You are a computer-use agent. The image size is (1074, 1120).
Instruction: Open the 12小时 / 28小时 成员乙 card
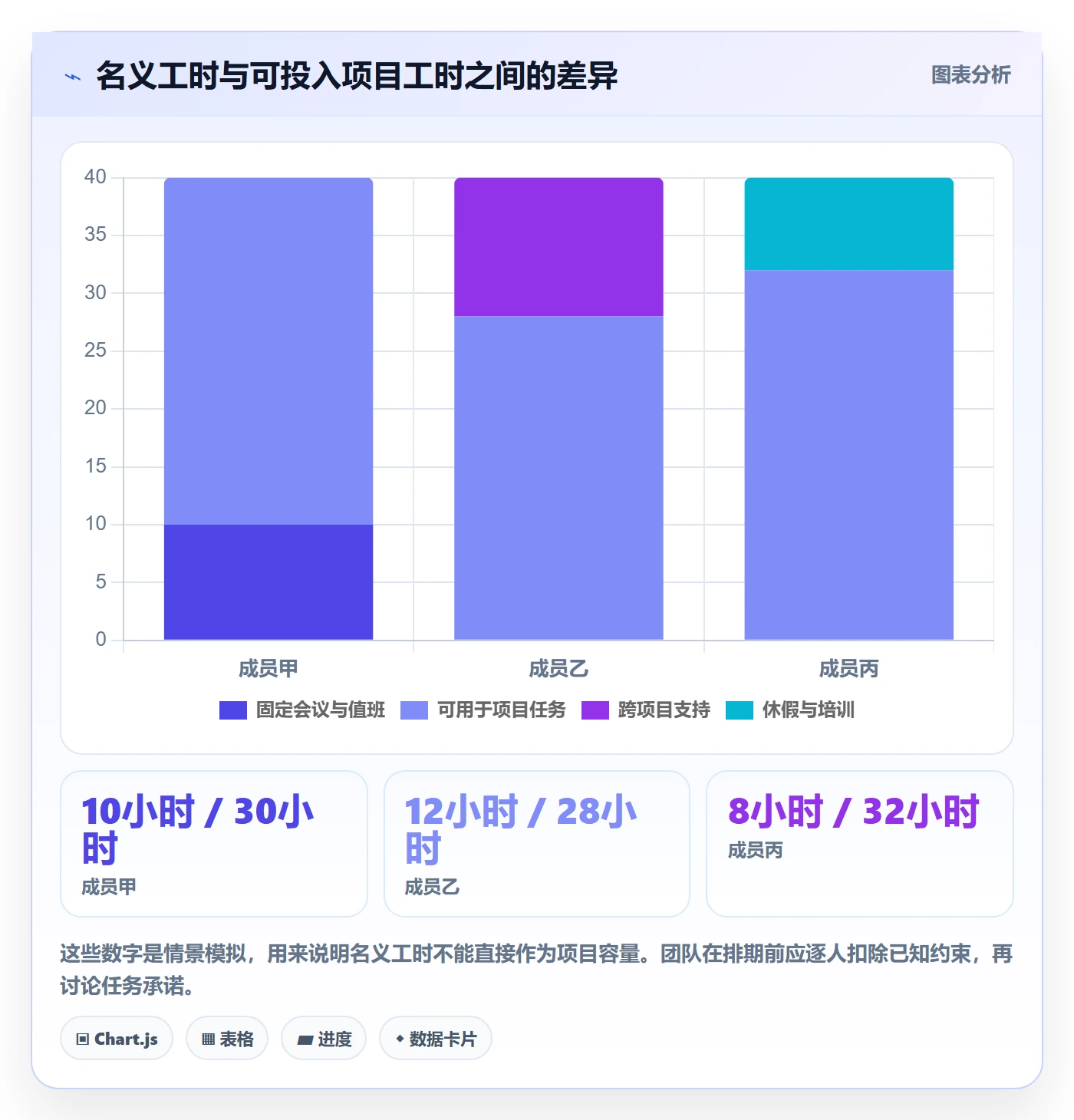pyautogui.click(x=537, y=844)
